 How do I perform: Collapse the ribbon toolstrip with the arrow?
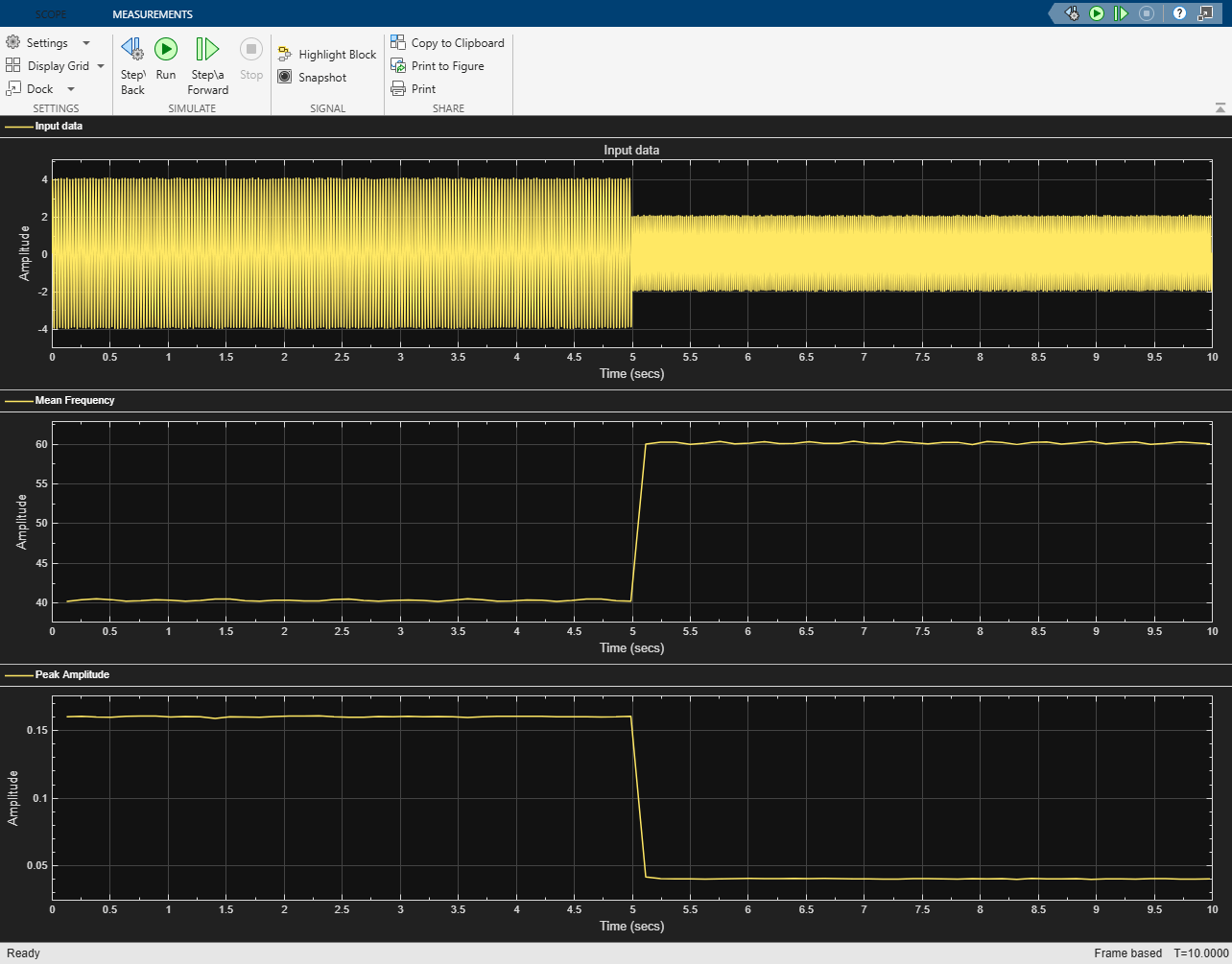[1220, 107]
